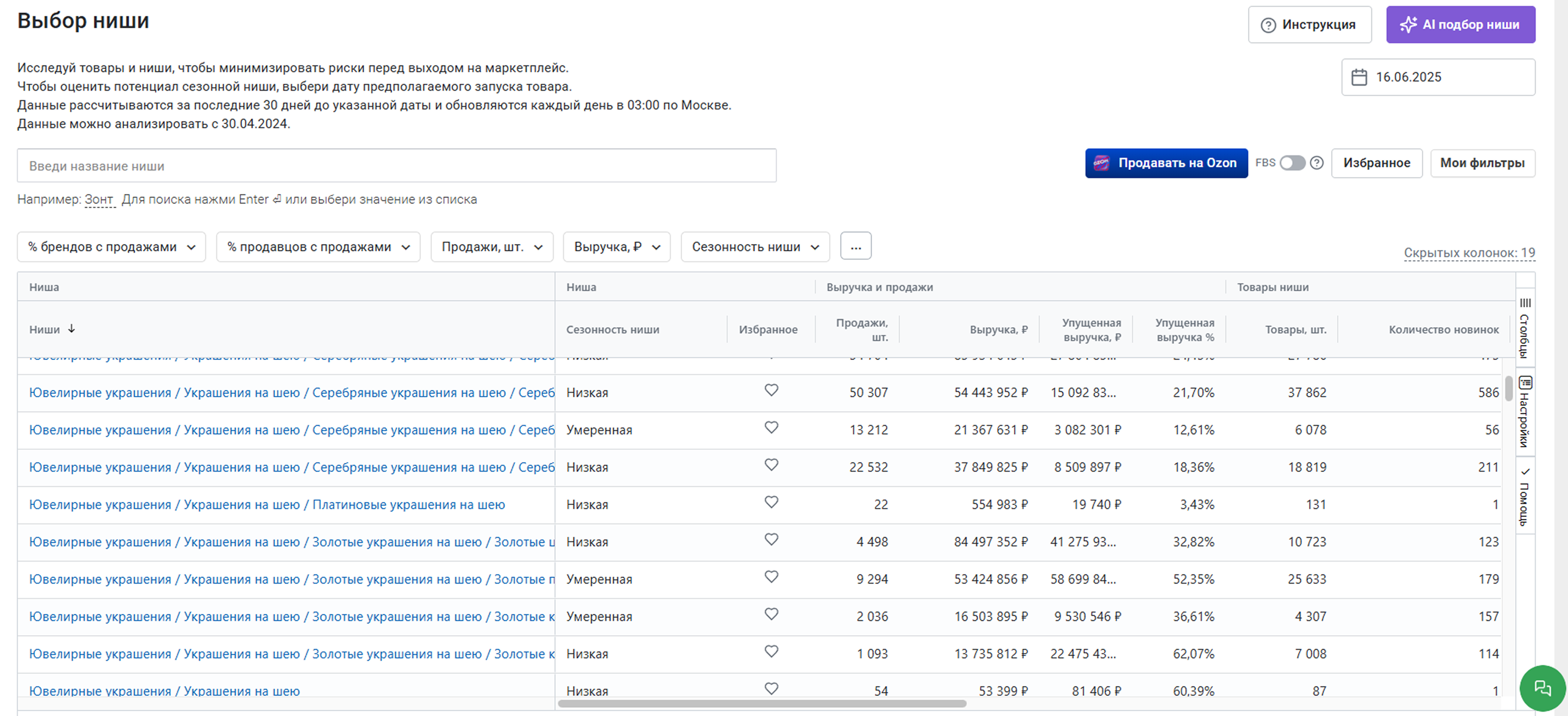The height and width of the screenshot is (716, 1568).
Task: Sort by Продажи, шт. column header
Action: [861, 330]
